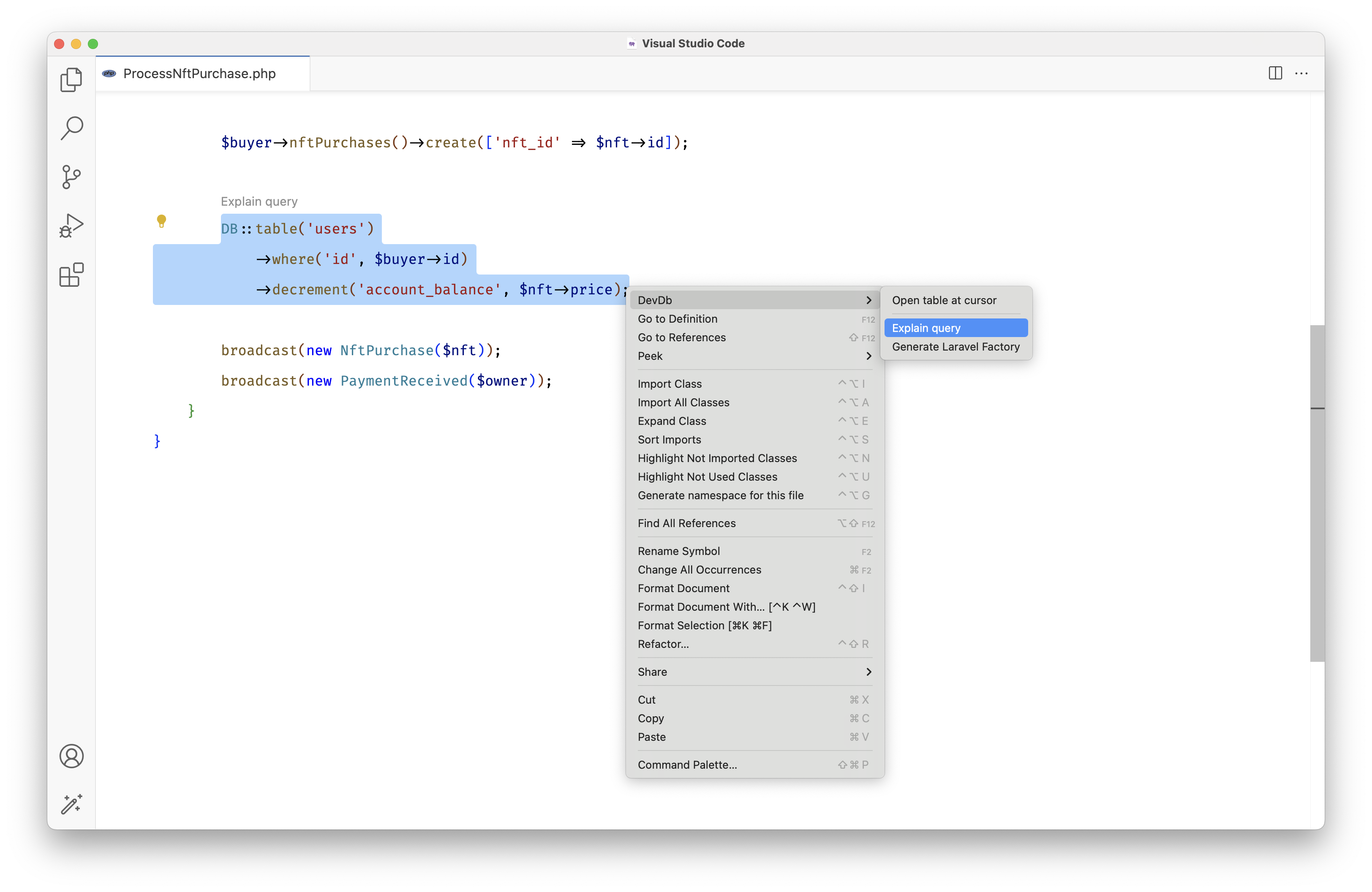Open the Search view icon
Screen dimensions: 1372x892
(71, 128)
